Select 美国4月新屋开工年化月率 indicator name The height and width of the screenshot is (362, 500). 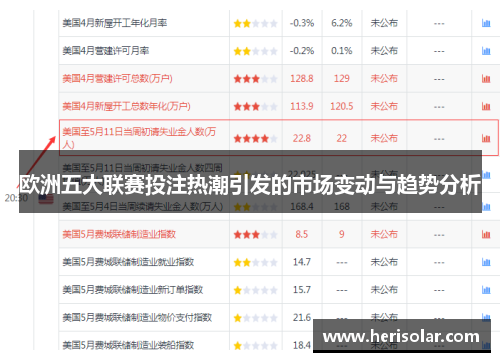[115, 23]
